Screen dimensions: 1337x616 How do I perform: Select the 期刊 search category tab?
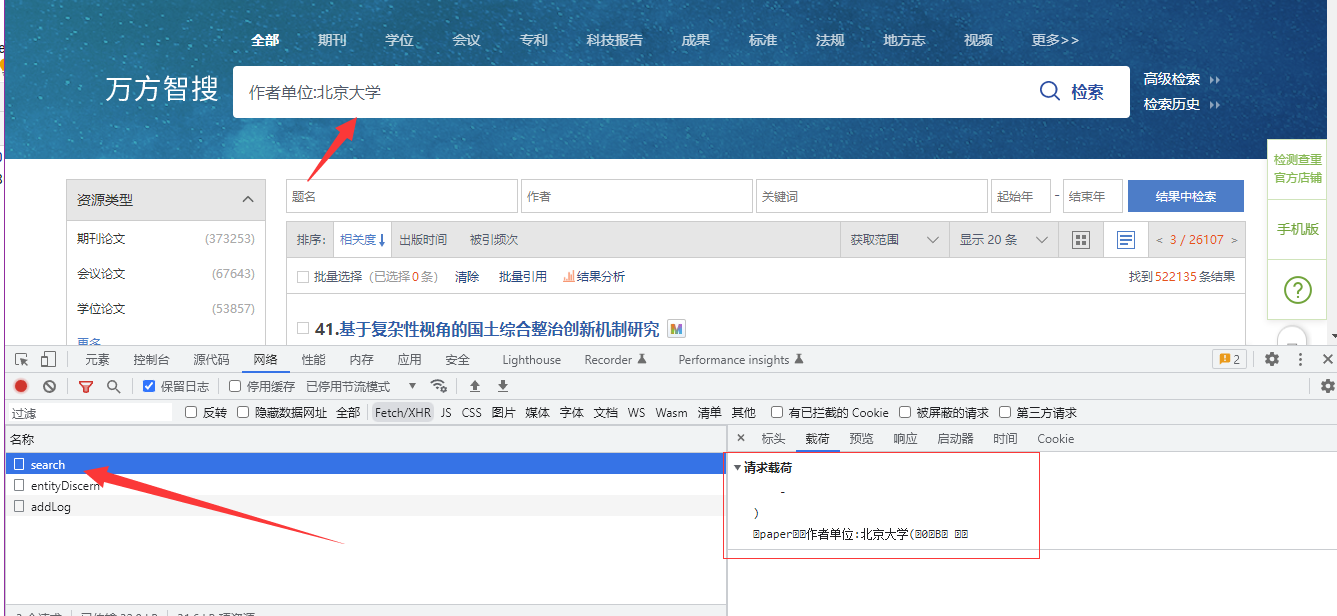(332, 40)
